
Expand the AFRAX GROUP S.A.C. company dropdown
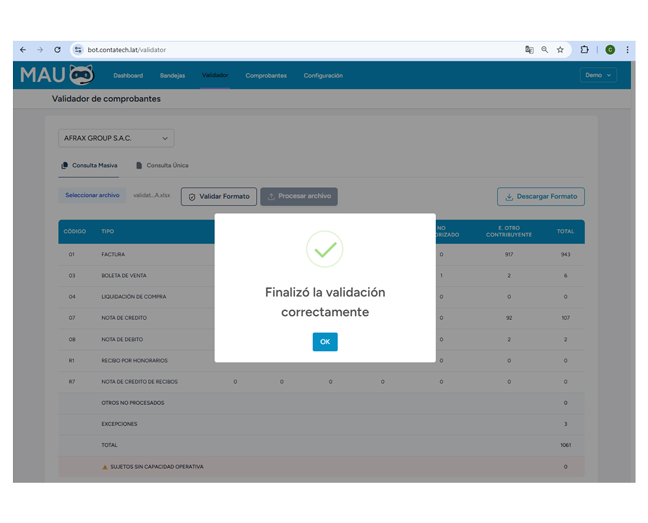(x=116, y=138)
